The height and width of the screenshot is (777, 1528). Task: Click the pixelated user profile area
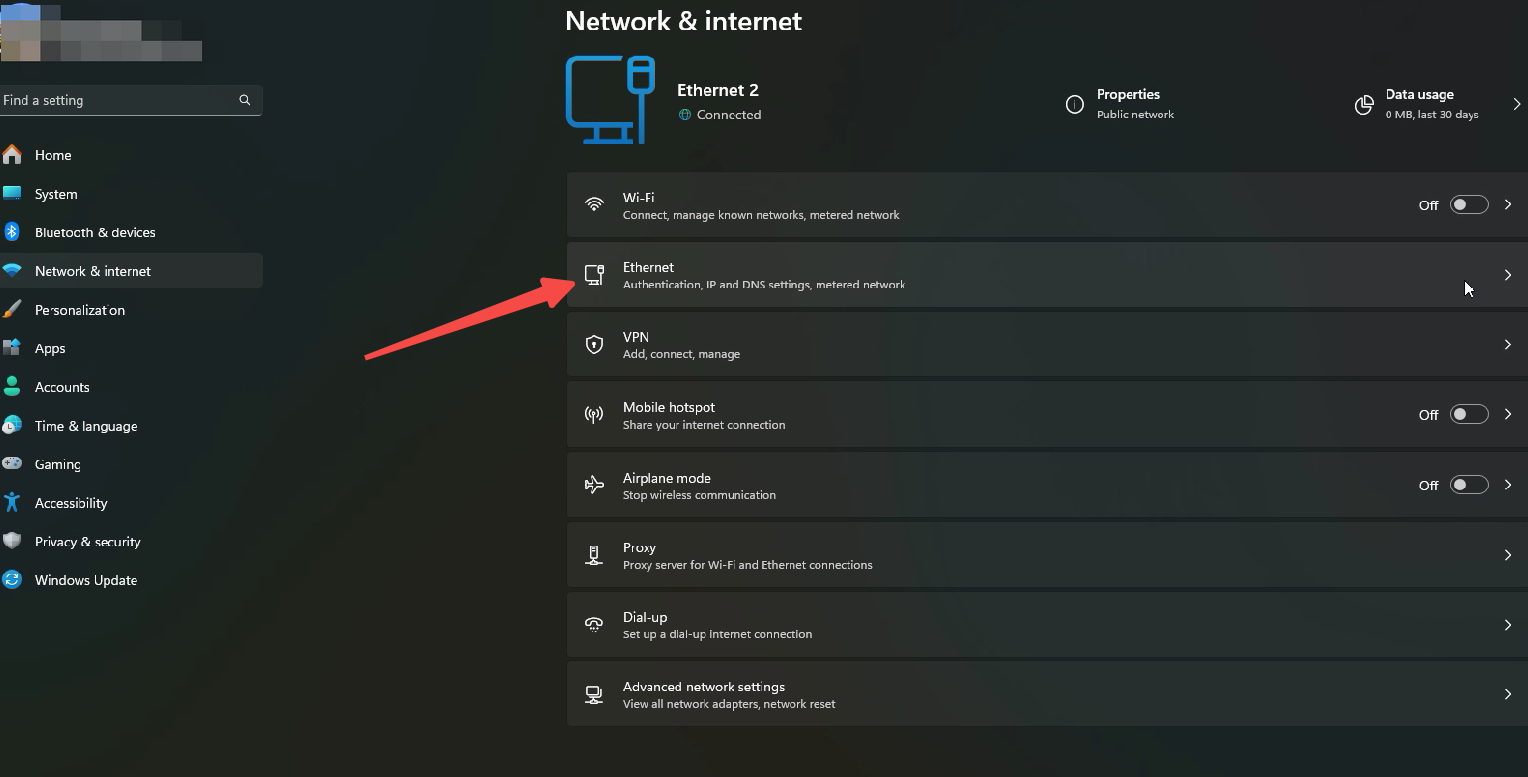pos(101,33)
